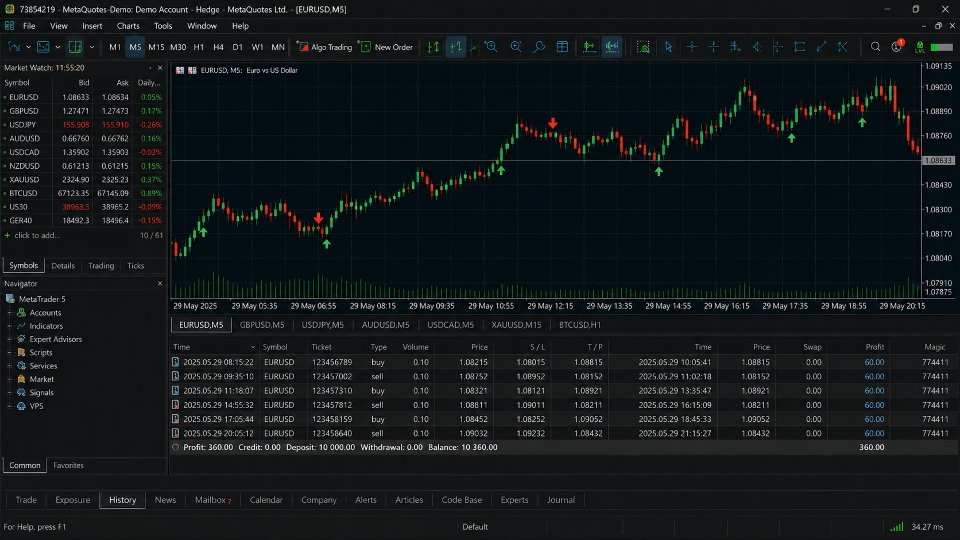Click the window layout panels icon
This screenshot has width=960, height=540.
click(75, 47)
